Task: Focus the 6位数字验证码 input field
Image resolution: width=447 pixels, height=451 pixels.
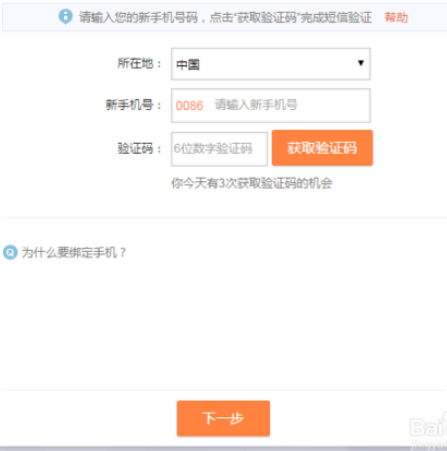Action: pos(219,149)
